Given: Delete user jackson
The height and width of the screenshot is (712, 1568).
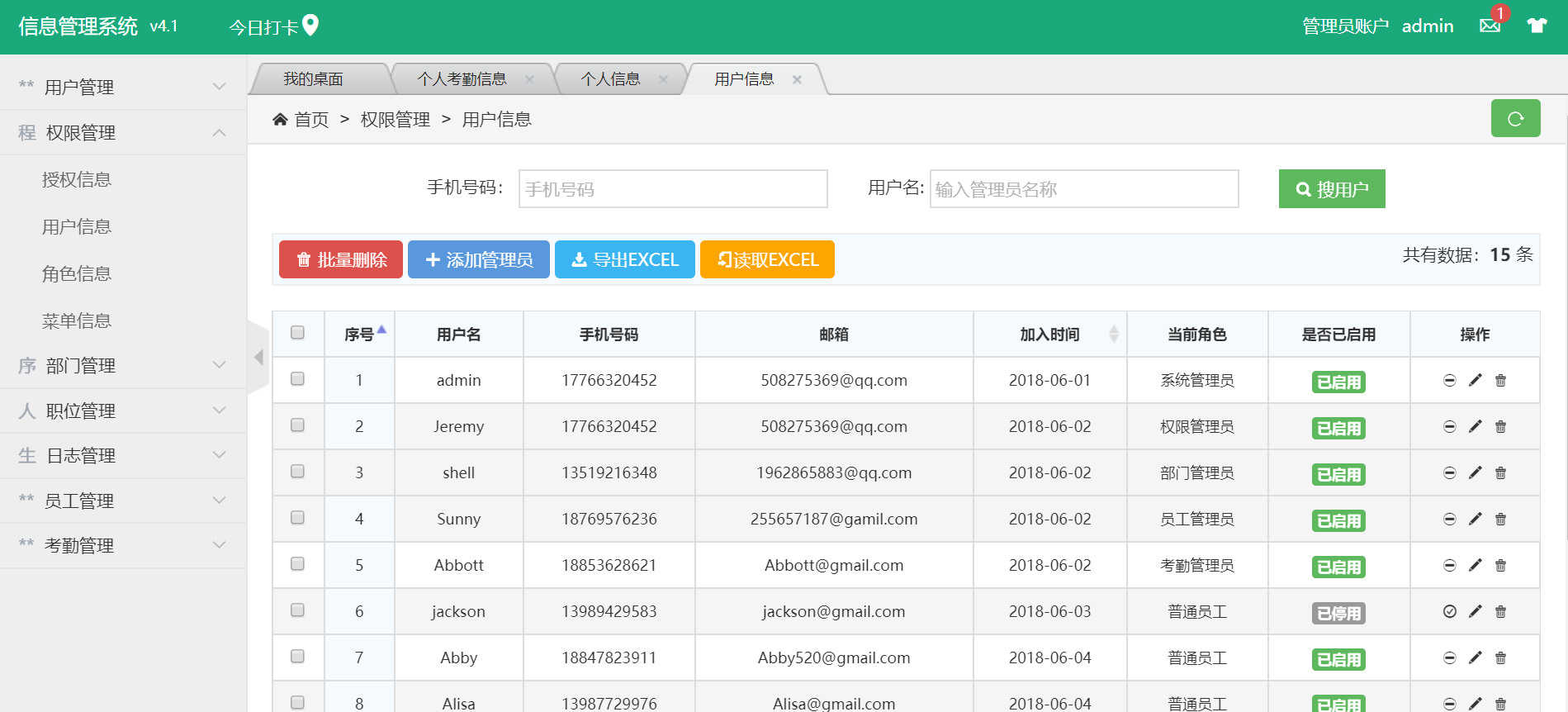Looking at the screenshot, I should (x=1500, y=611).
